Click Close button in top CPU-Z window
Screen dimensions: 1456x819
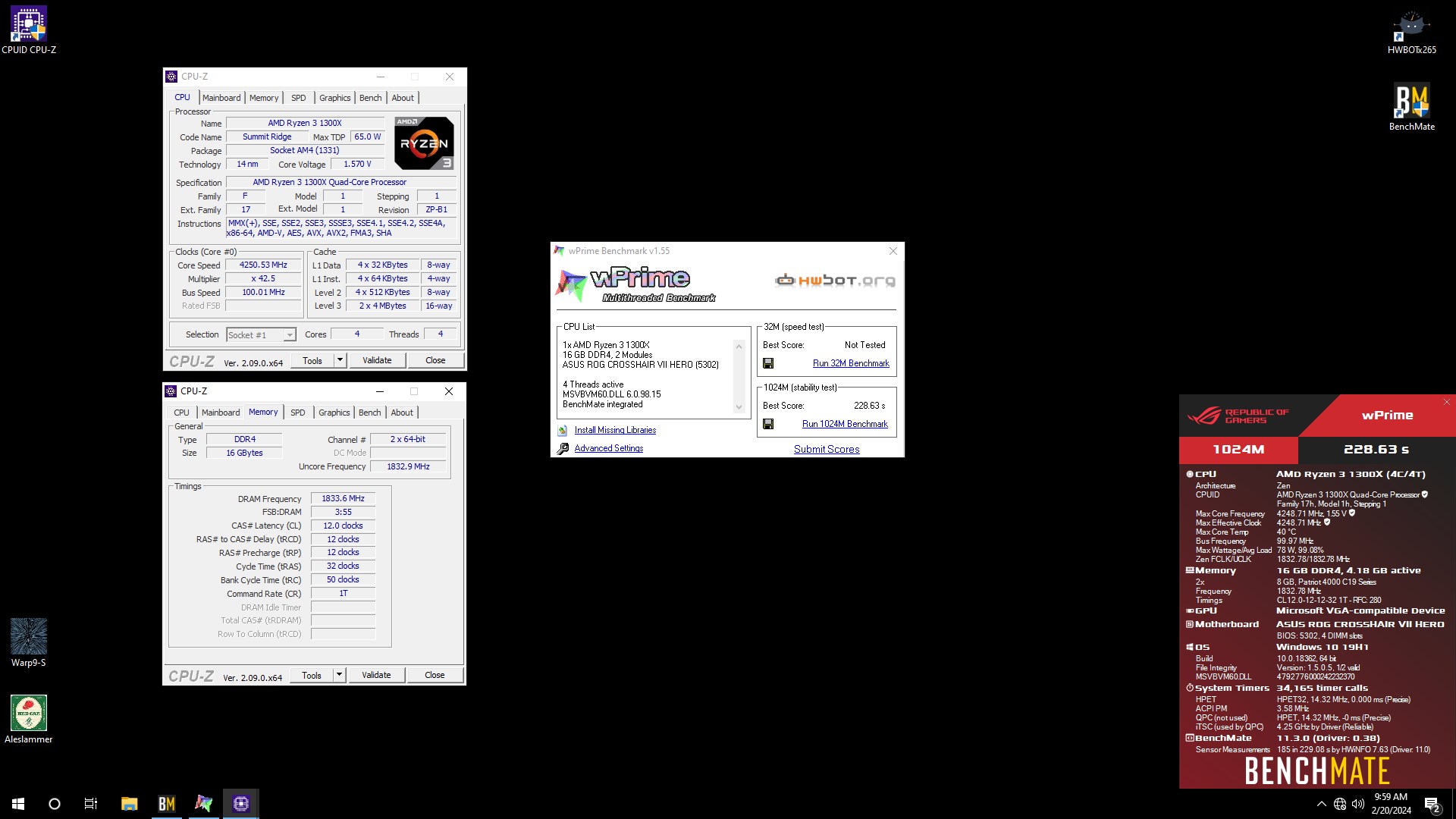(x=435, y=361)
